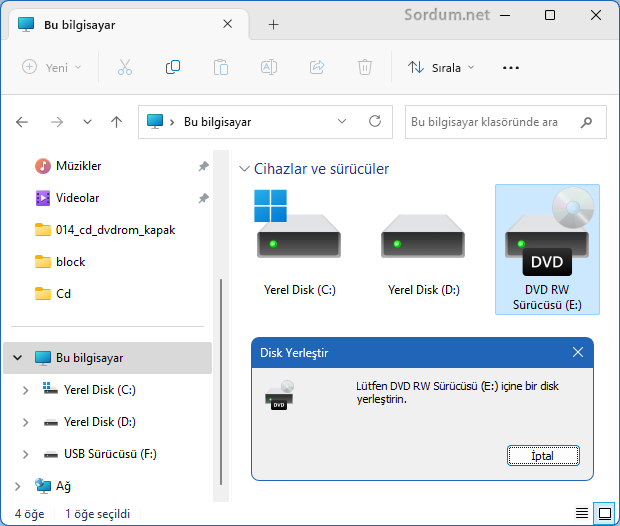620x526 pixels.
Task: Click the Bu bilgisayar tab title
Action: coord(79,25)
